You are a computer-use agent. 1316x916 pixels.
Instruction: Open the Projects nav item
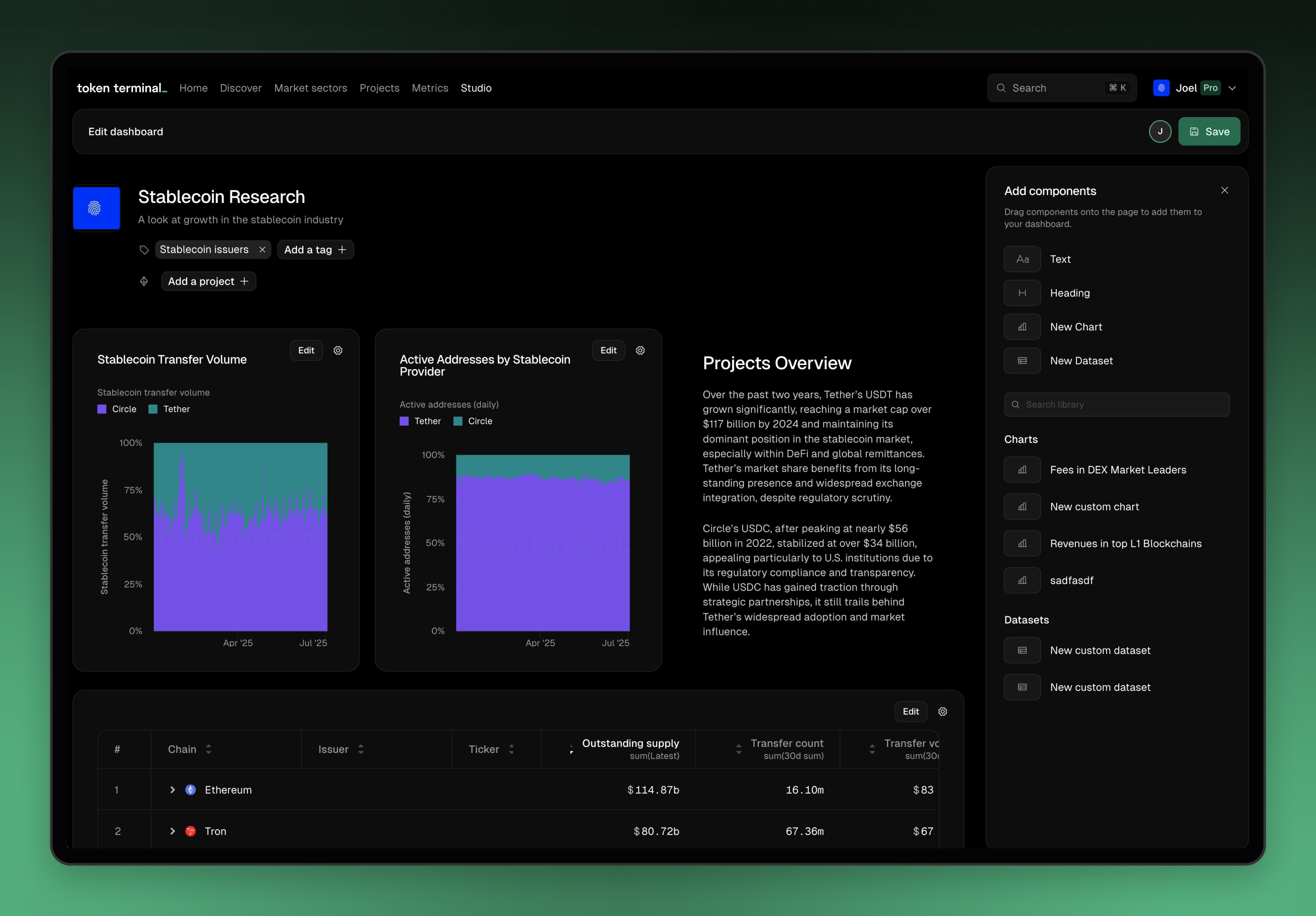pyautogui.click(x=379, y=88)
